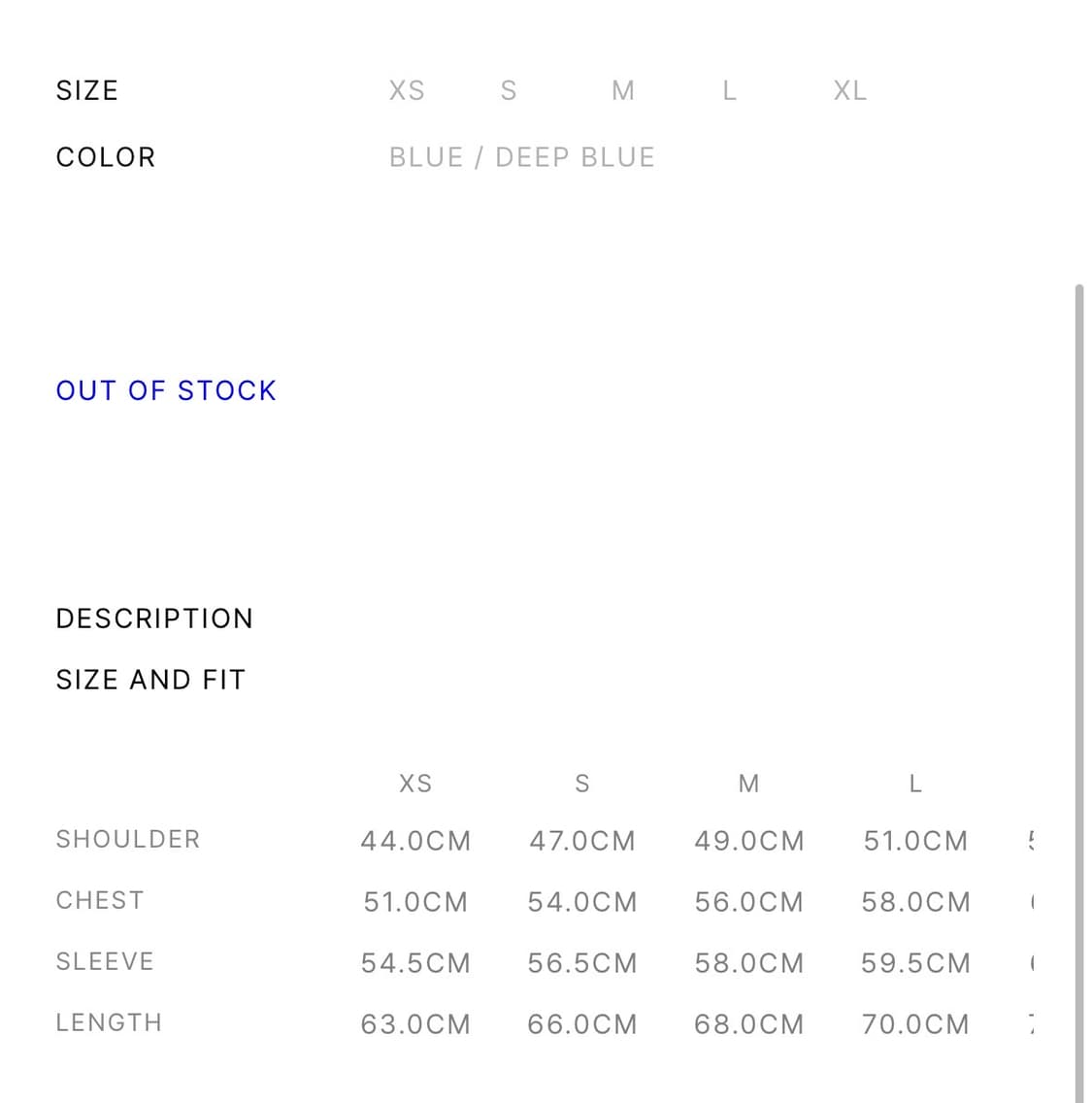Click the S column header in table
This screenshot has width=1092, height=1103.
582,784
